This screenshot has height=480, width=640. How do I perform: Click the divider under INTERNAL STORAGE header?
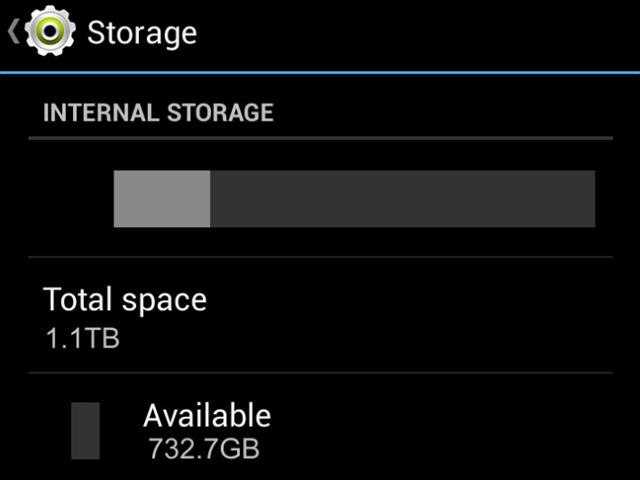320,138
